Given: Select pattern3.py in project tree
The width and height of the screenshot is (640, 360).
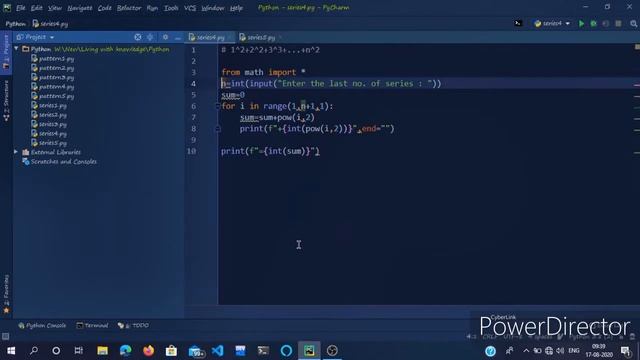Looking at the screenshot, I should click(53, 77).
